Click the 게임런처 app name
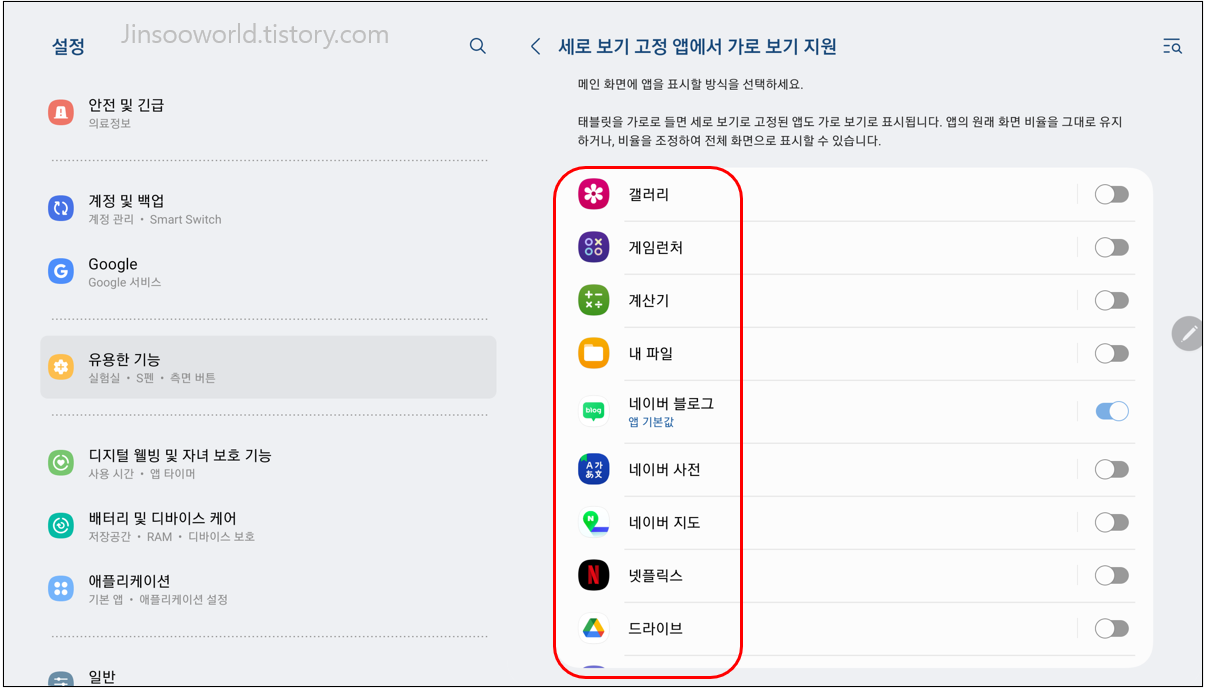The height and width of the screenshot is (692, 1208). 655,247
